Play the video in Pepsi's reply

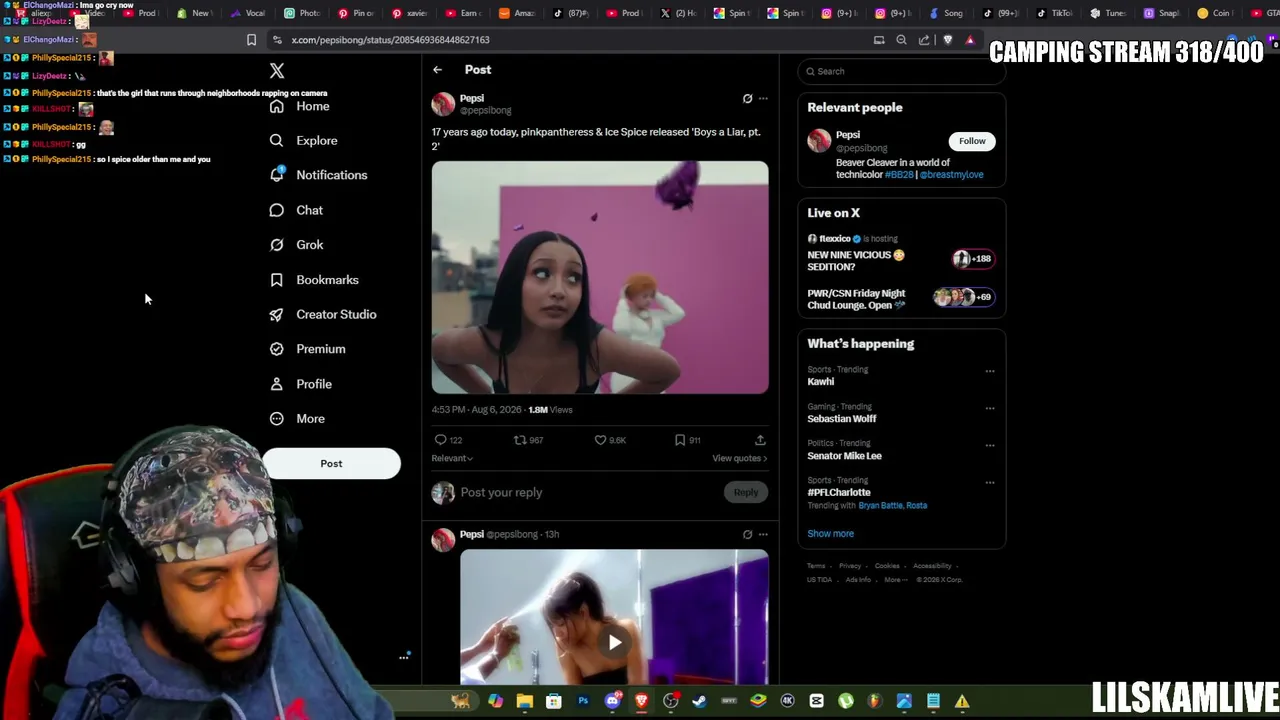point(614,642)
